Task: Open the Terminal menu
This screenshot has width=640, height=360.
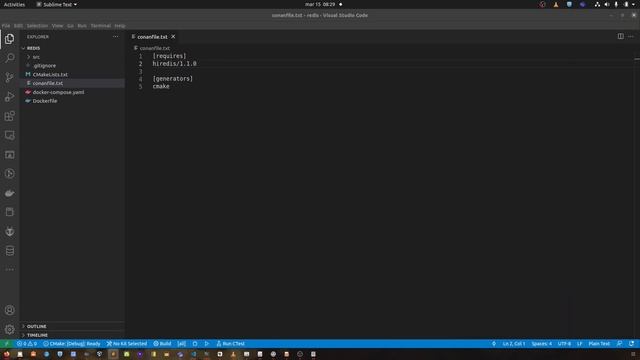Action: (x=100, y=26)
